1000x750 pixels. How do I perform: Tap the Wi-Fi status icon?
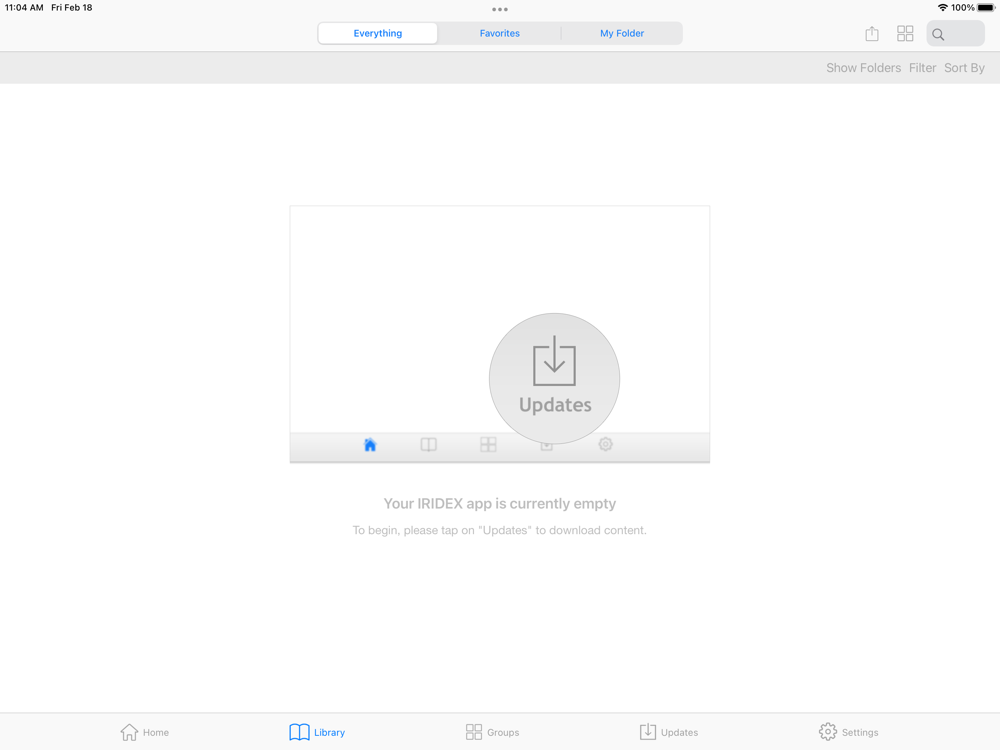coord(942,8)
